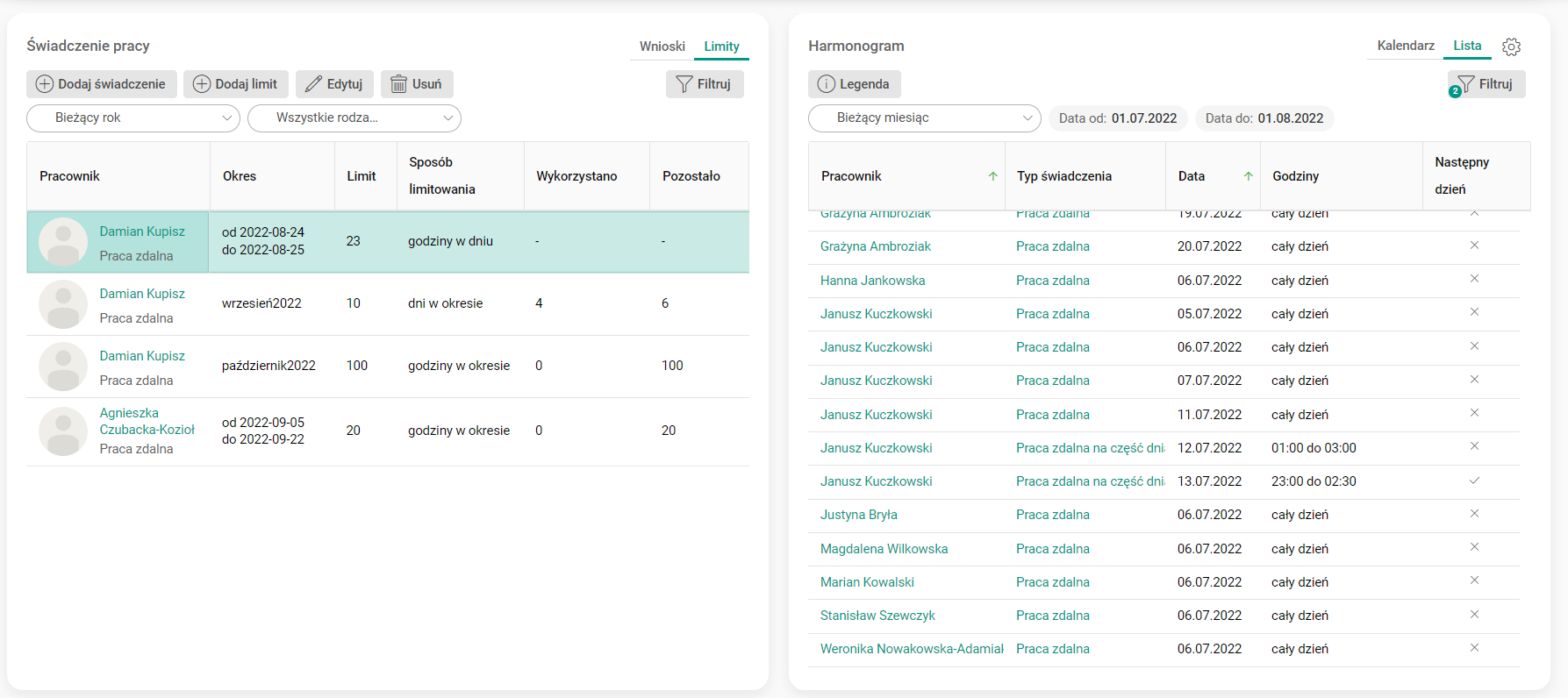The width and height of the screenshot is (1568, 698).
Task: Switch to the Wnioski tab
Action: coord(662,46)
